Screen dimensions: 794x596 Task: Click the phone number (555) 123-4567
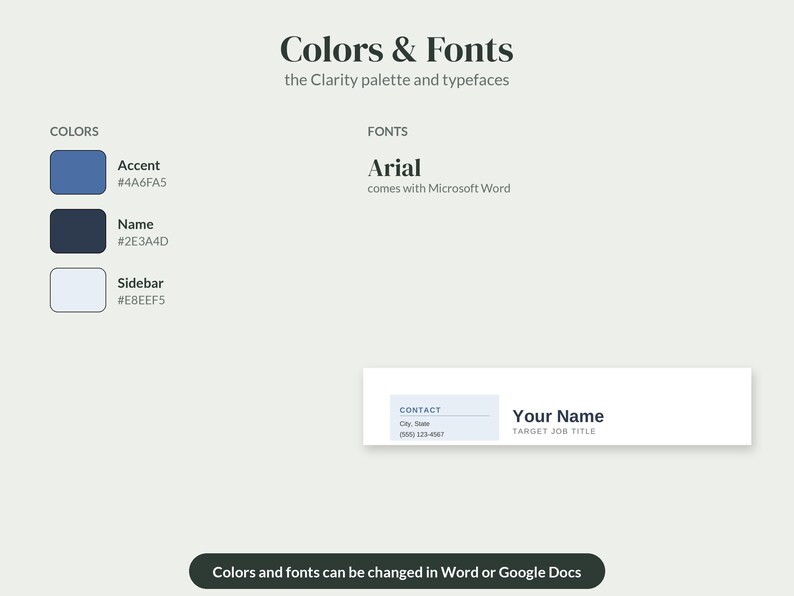tap(422, 434)
